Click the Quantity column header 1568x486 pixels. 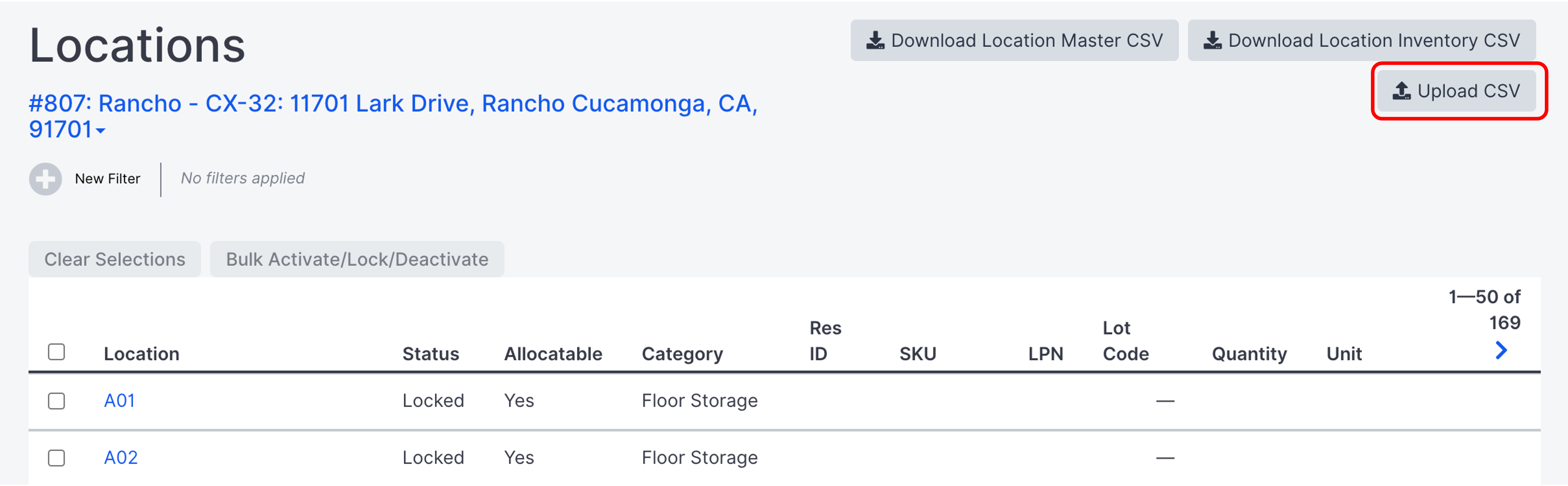click(1249, 354)
